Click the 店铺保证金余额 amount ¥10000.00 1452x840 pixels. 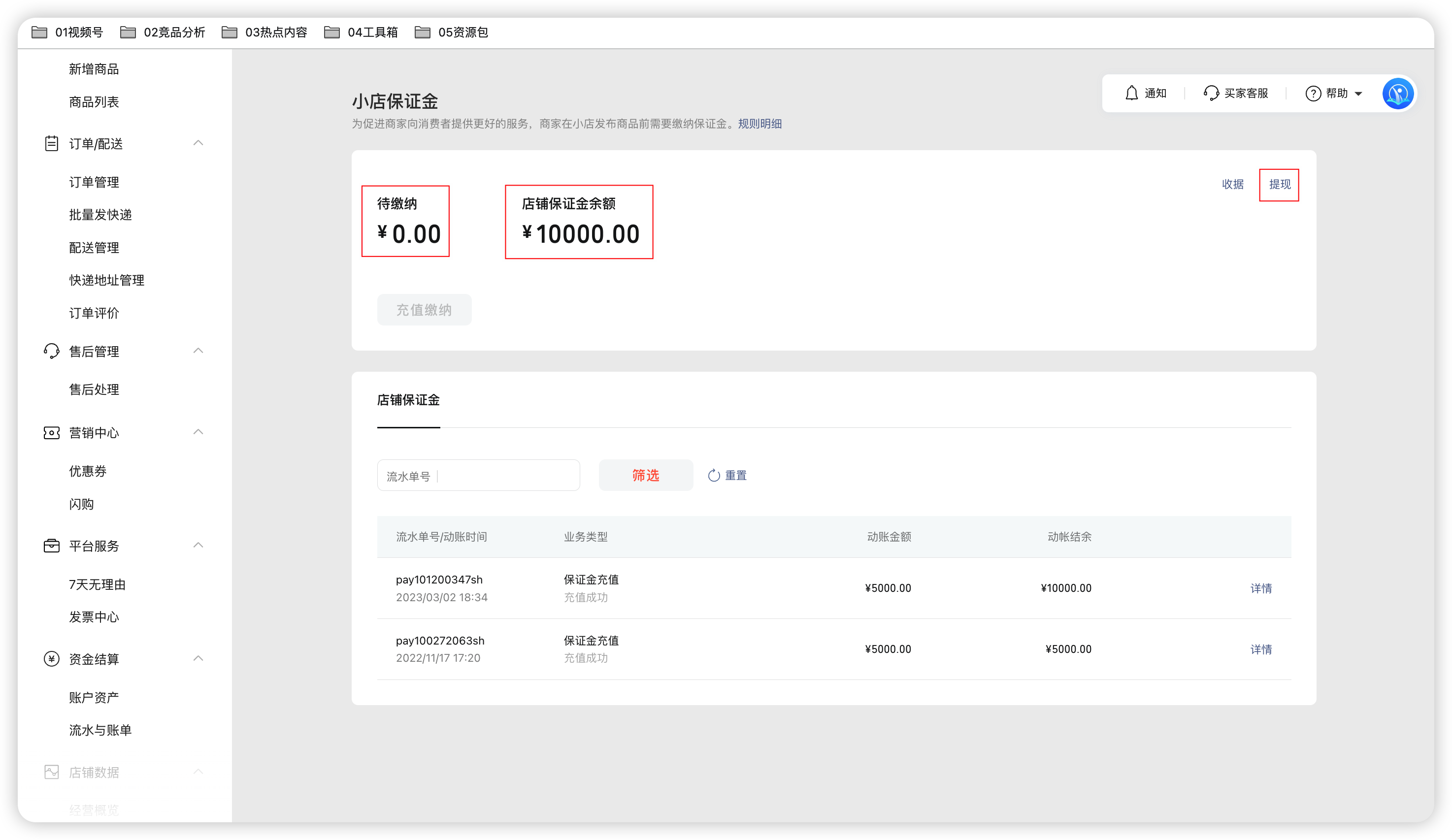point(581,234)
